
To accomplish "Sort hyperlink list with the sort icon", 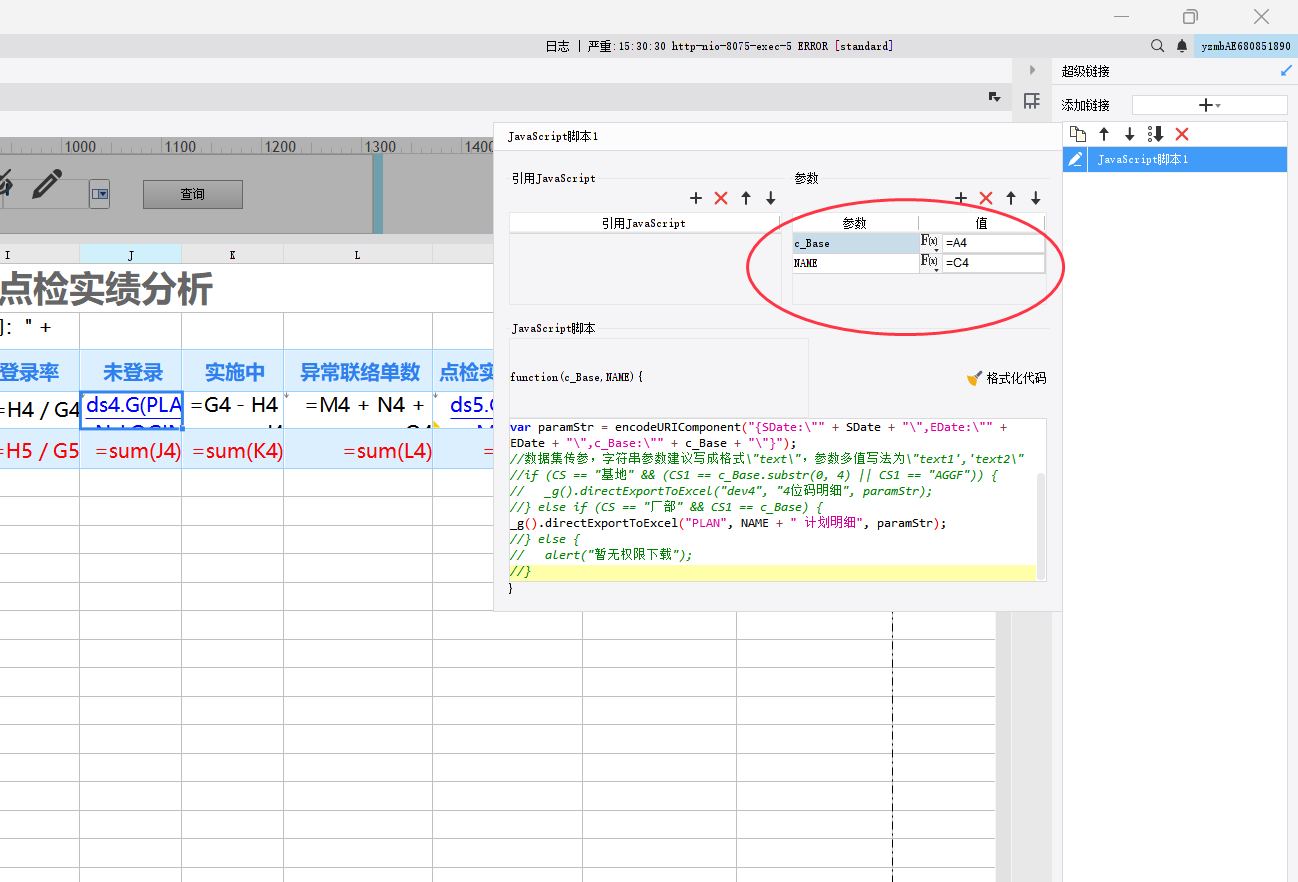I will point(1156,134).
